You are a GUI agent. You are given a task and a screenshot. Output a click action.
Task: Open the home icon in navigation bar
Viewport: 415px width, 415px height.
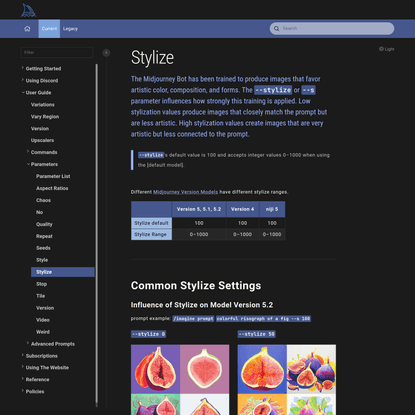pos(27,29)
